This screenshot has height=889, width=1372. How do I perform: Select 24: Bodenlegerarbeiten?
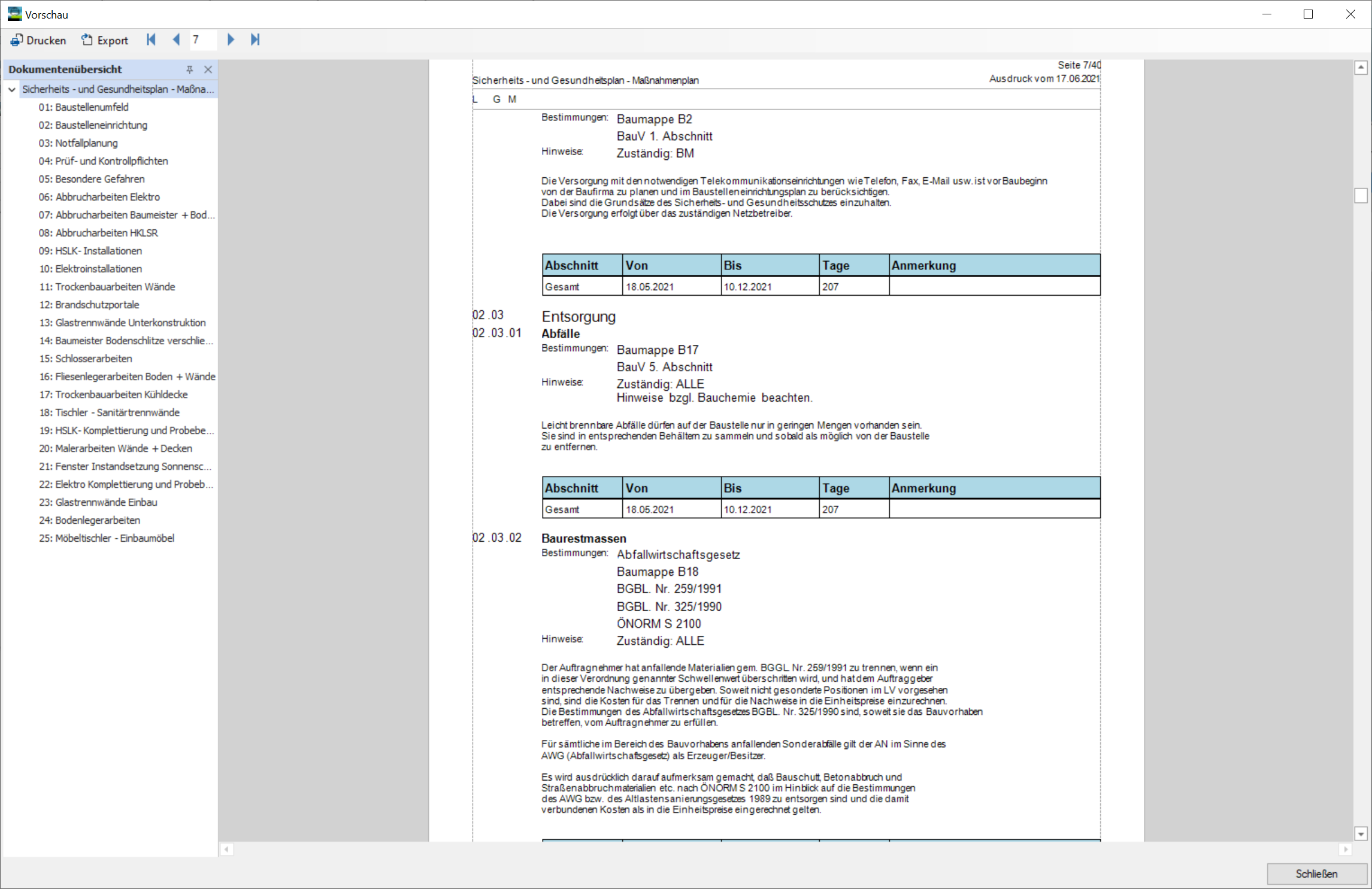point(89,520)
